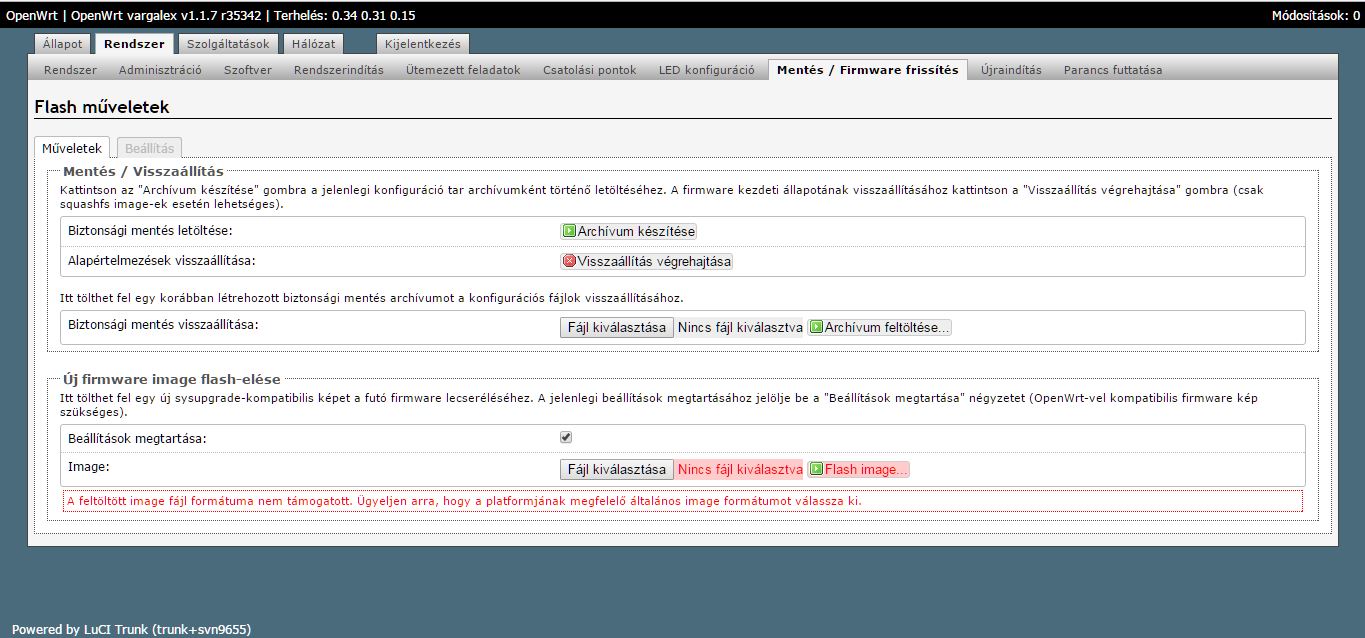Click the Módosítások: 0 changes indicator
The height and width of the screenshot is (638, 1365).
point(1315,15)
